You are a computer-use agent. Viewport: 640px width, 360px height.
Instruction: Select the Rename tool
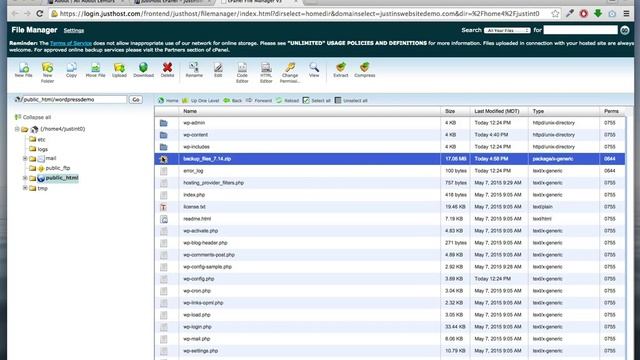tap(194, 69)
